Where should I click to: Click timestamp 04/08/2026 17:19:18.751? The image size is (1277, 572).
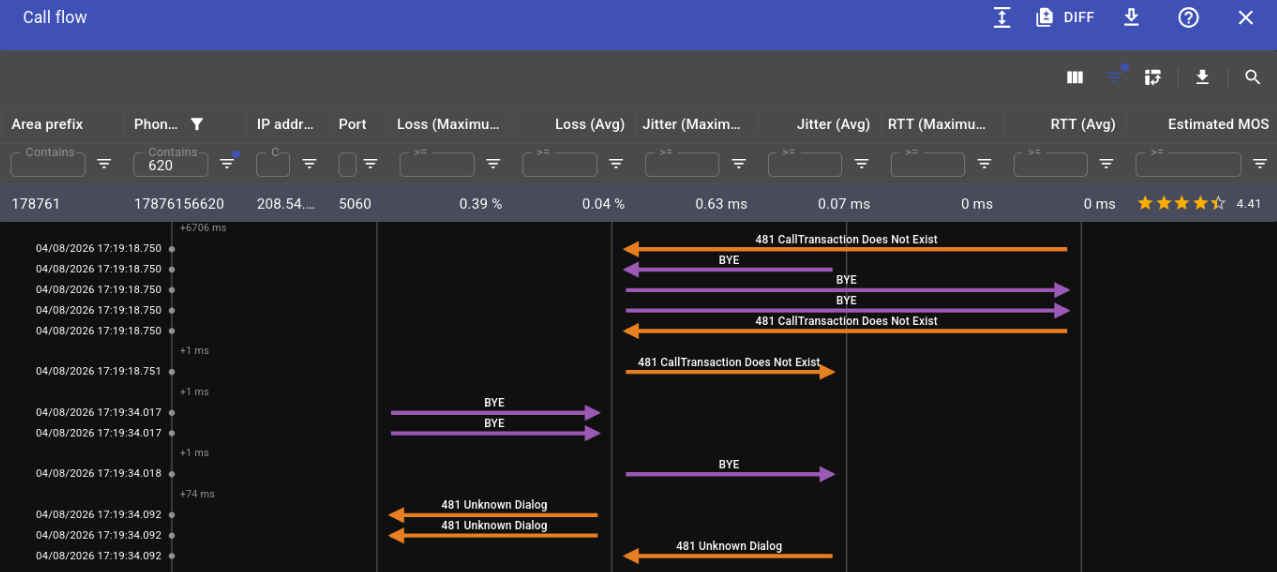[x=98, y=371]
